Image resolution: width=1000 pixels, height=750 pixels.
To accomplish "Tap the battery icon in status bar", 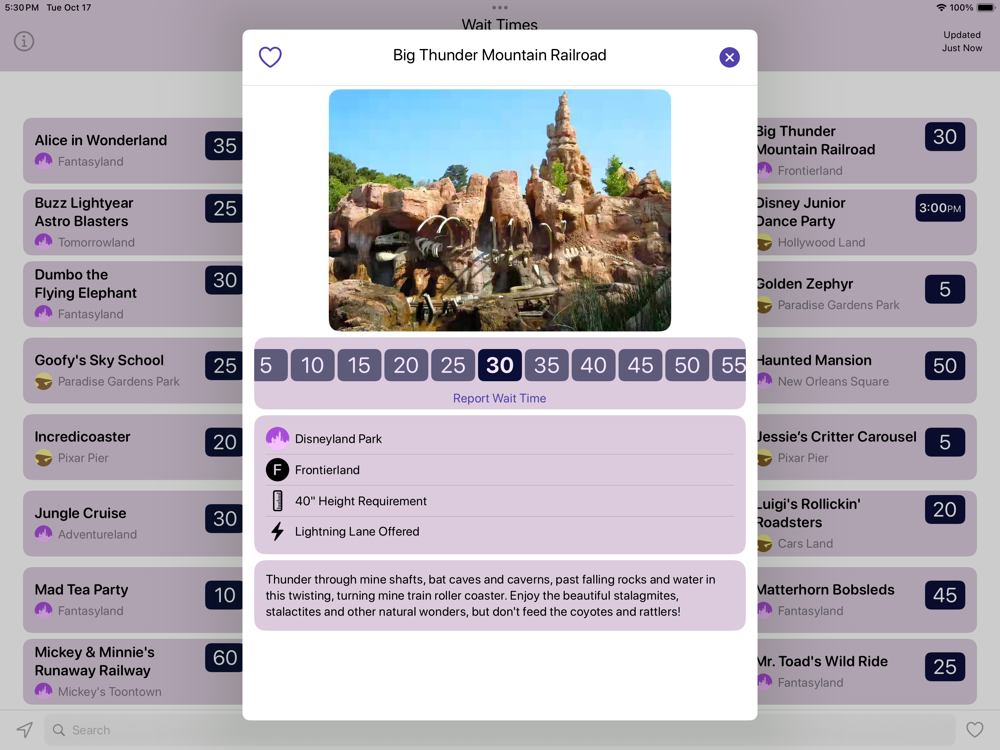I will (986, 8).
